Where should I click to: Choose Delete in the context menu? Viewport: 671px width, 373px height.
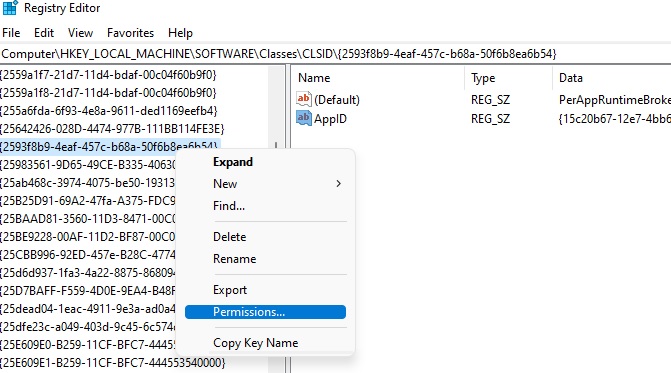pyautogui.click(x=230, y=237)
